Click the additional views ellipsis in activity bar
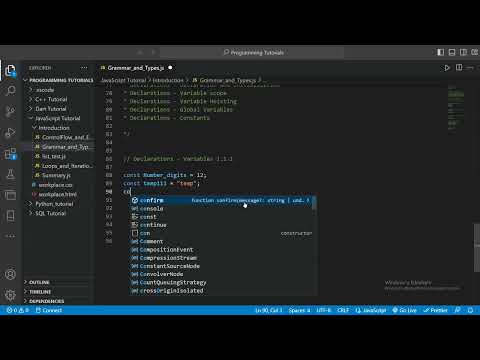The width and height of the screenshot is (480, 360). pos(10,236)
